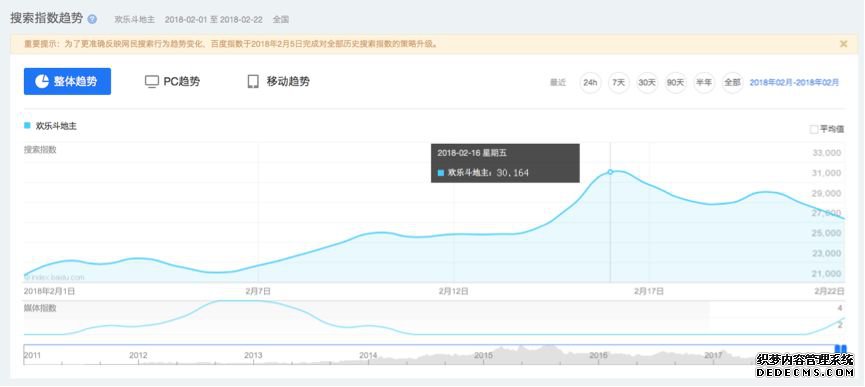Select the 整体趋势 overall trend tab
Screen dimensions: 865x387
pyautogui.click(x=67, y=82)
